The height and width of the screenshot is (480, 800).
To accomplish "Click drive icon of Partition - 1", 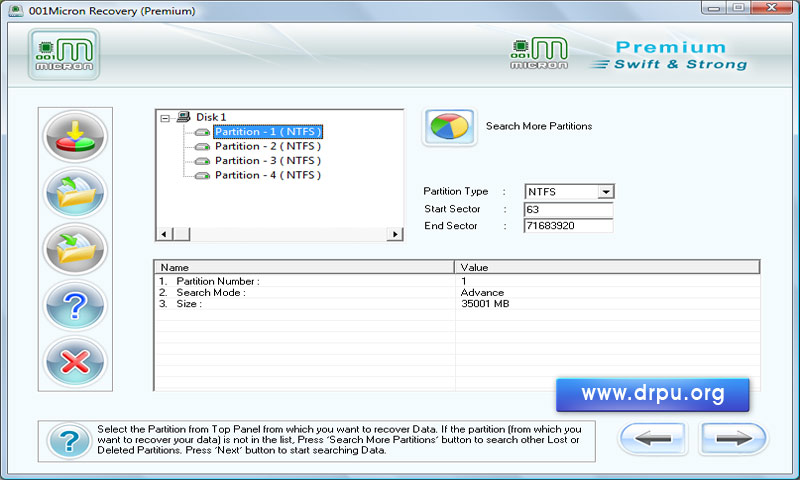I will 203,132.
